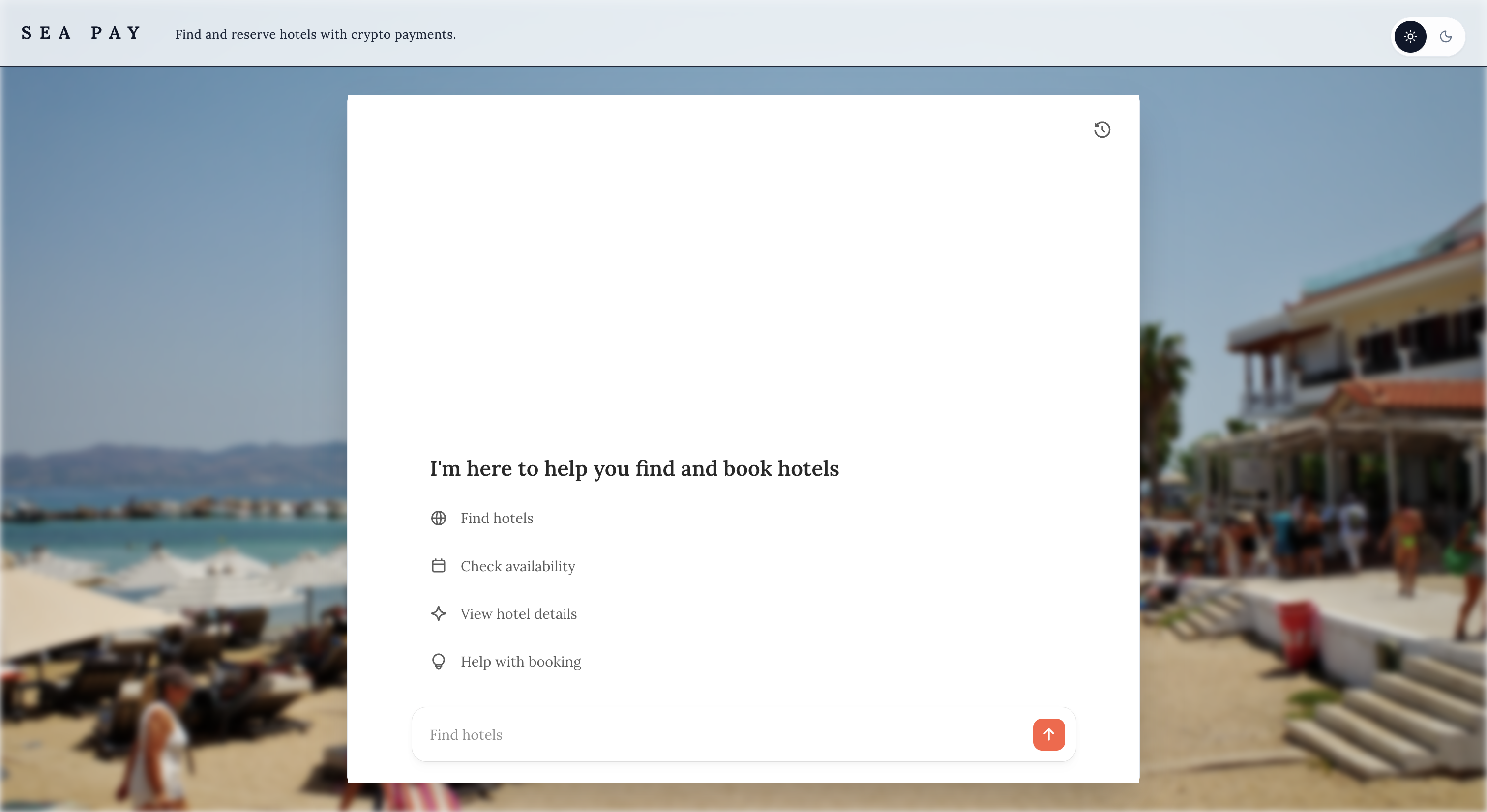1487x812 pixels.
Task: Click the crypto payments tagline text
Action: (x=315, y=34)
